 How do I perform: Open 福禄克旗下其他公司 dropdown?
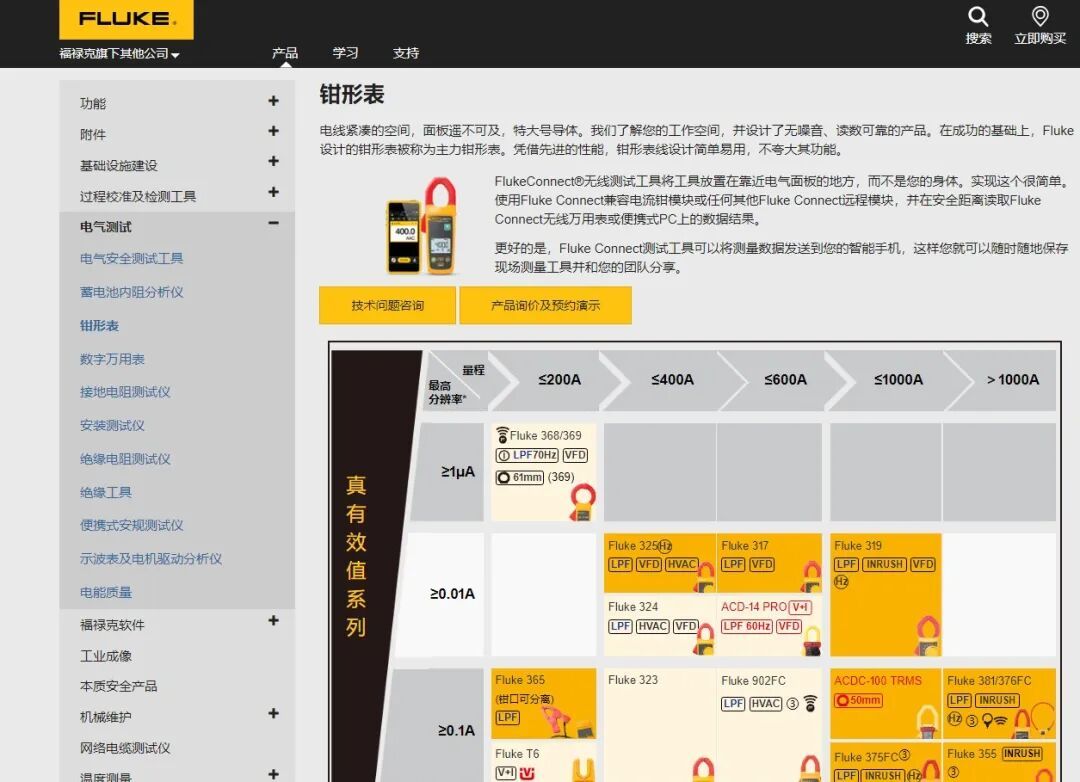pyautogui.click(x=119, y=54)
